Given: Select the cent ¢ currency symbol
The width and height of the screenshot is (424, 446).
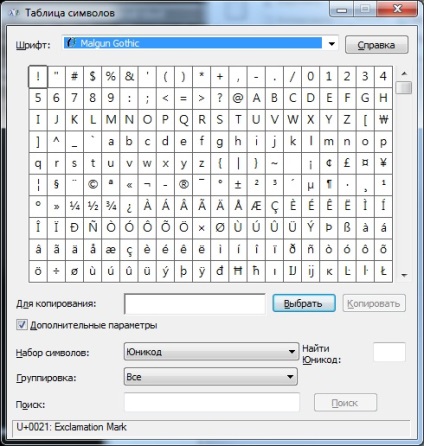Looking at the screenshot, I should point(329,163).
